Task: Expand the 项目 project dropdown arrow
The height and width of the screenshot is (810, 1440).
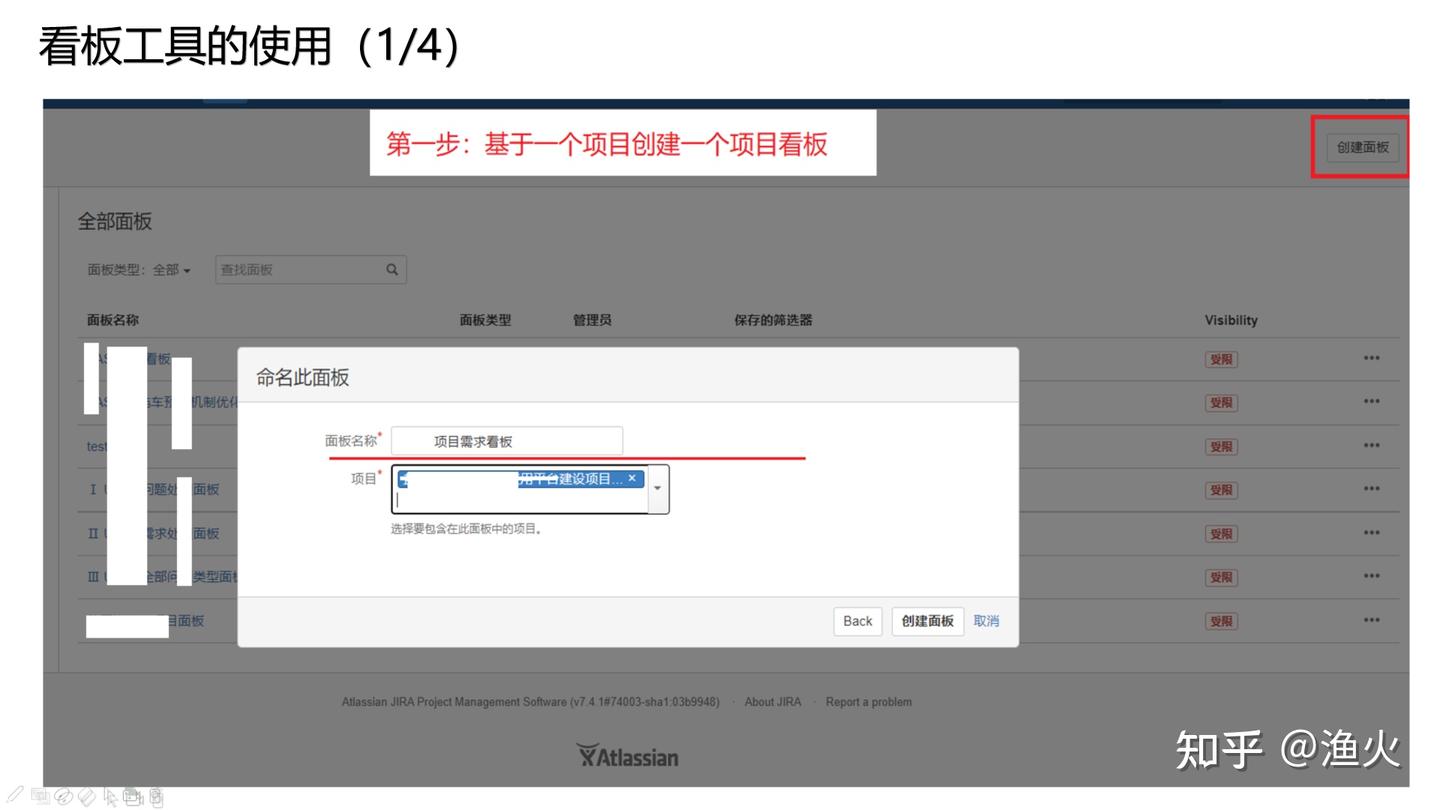Action: [657, 489]
